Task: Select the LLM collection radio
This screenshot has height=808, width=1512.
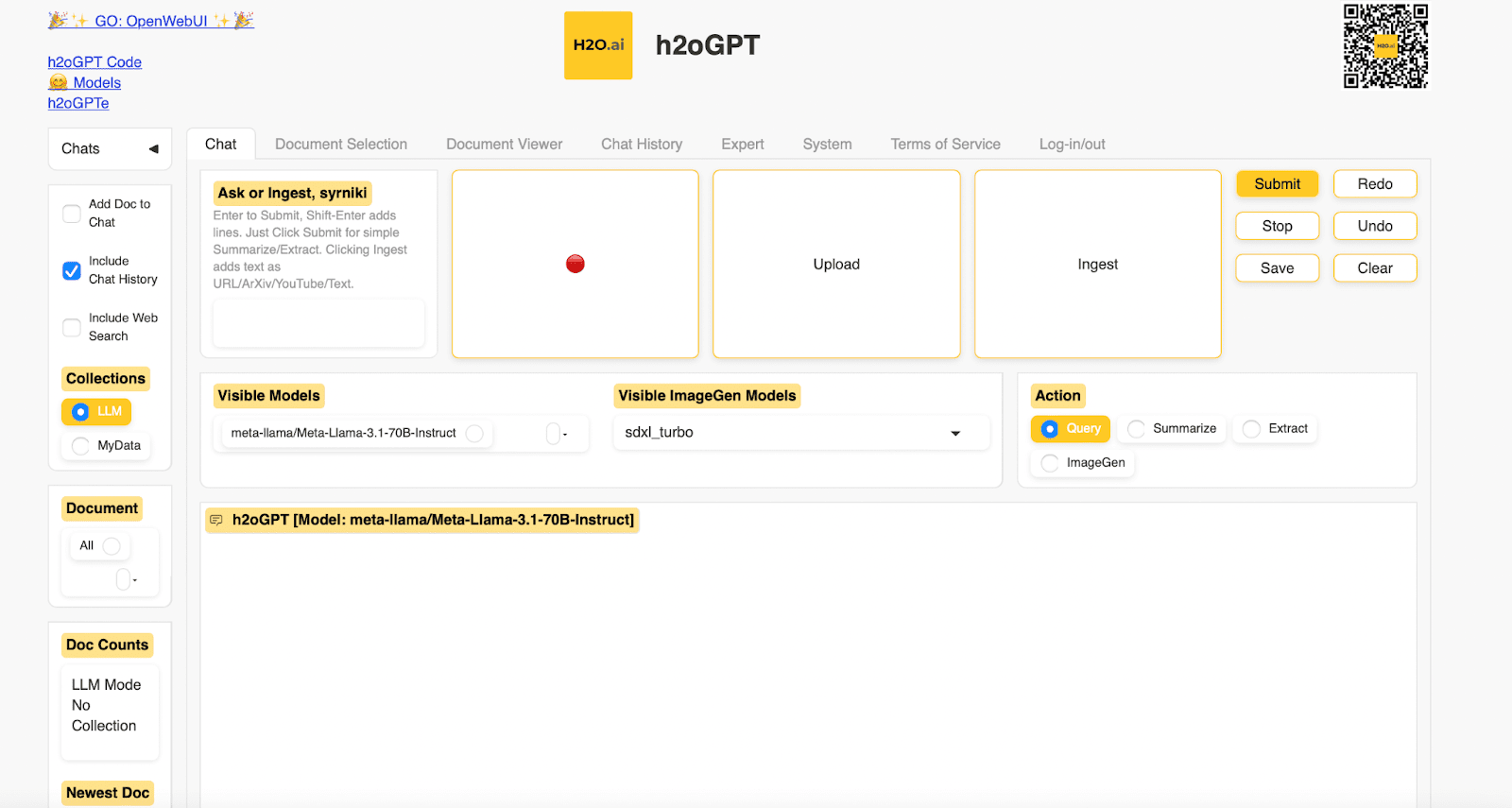Action: [x=96, y=411]
